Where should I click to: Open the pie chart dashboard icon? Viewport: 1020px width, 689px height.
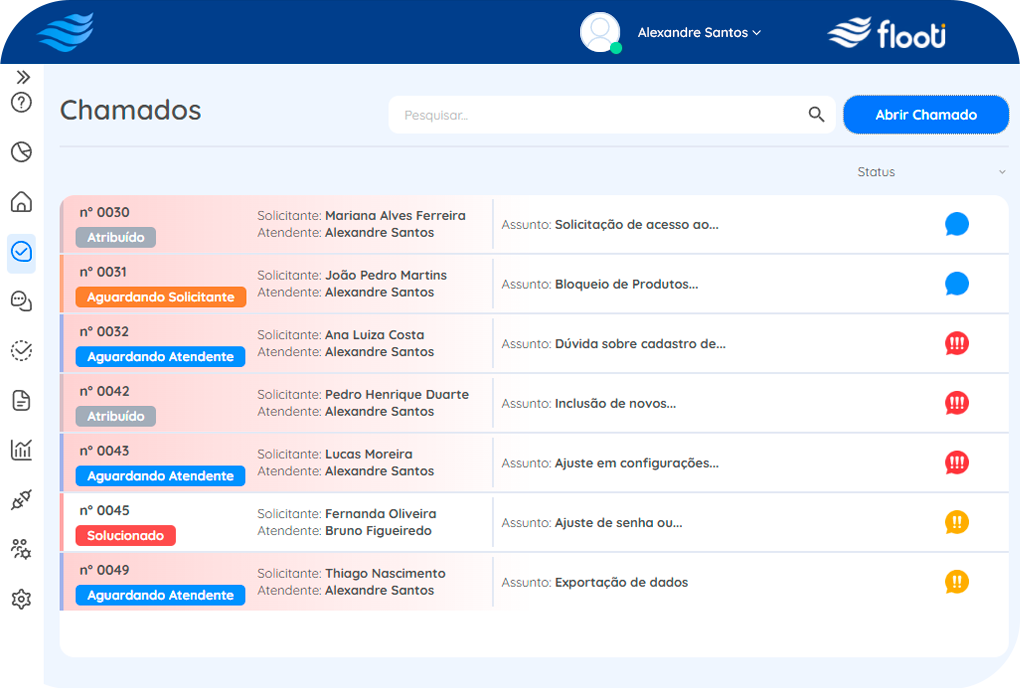21,152
